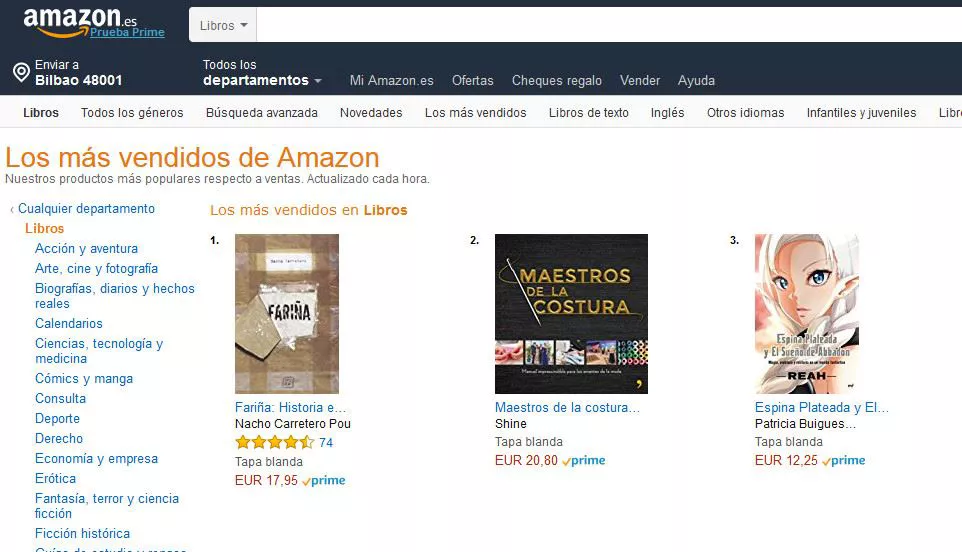Expand the Todos los departamentos menu
This screenshot has width=962, height=552.
(x=262, y=72)
